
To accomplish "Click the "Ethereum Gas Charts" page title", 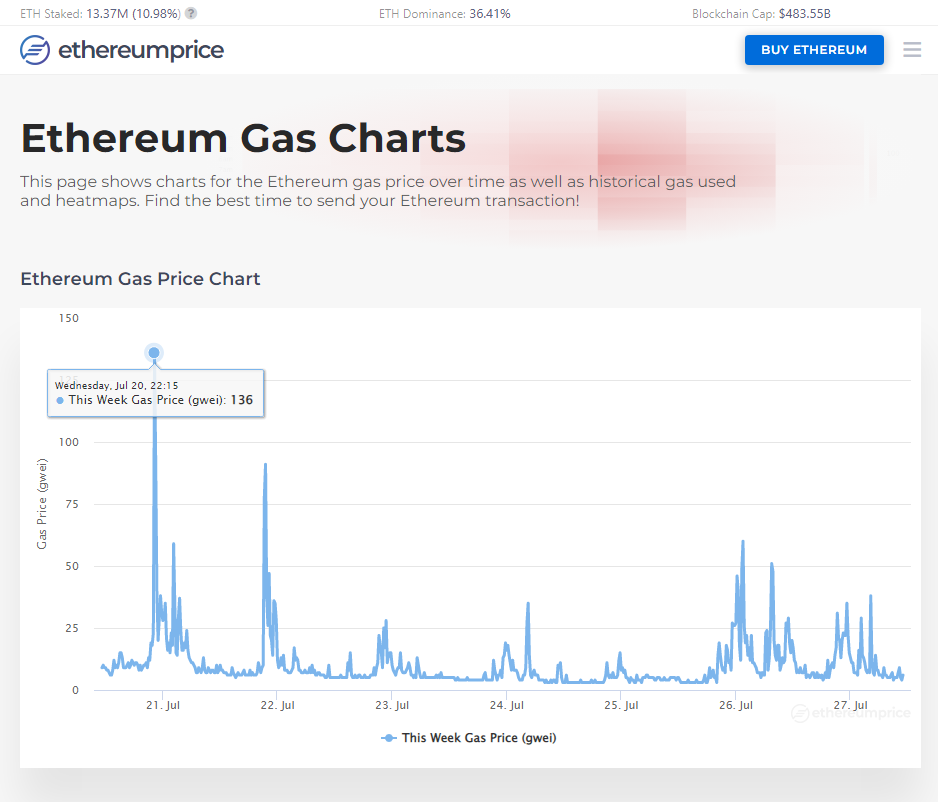I will [243, 138].
